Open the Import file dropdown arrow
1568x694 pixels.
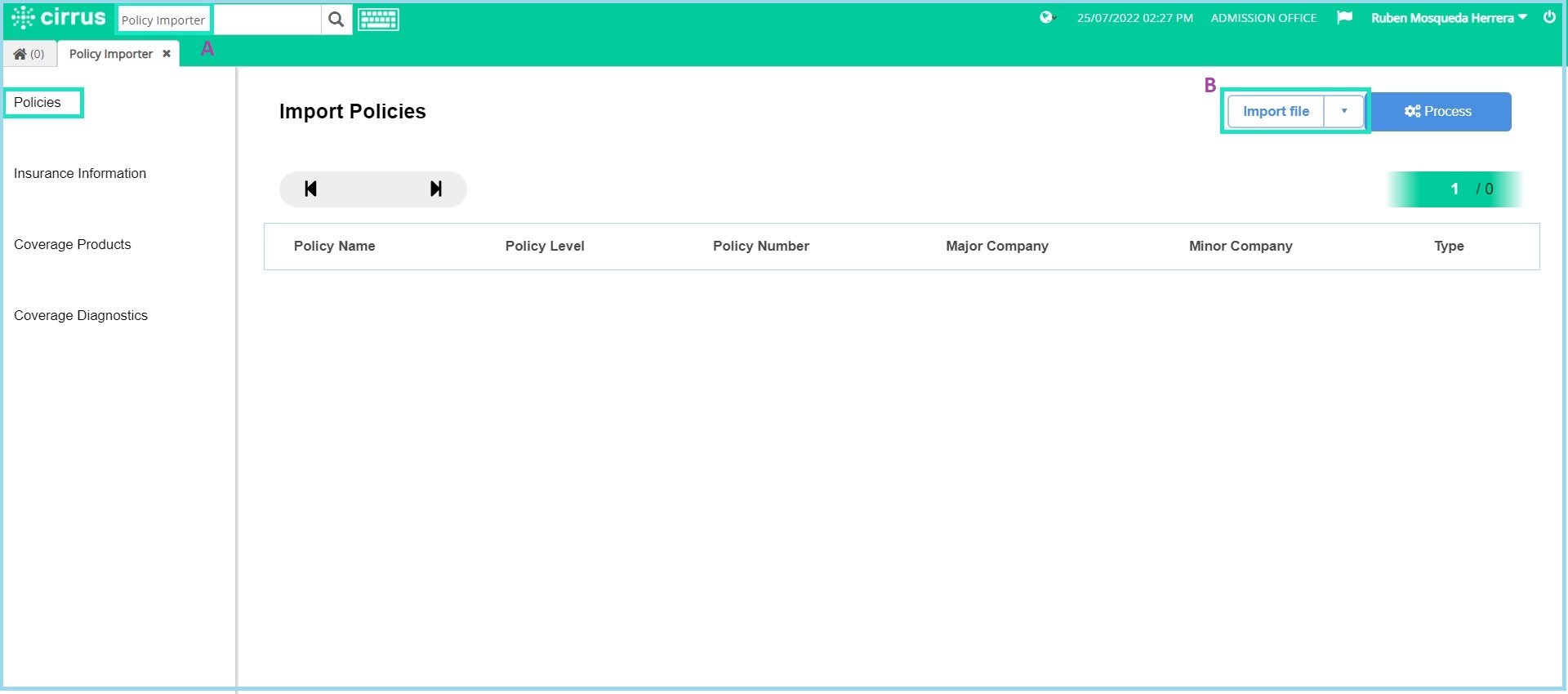(1344, 111)
